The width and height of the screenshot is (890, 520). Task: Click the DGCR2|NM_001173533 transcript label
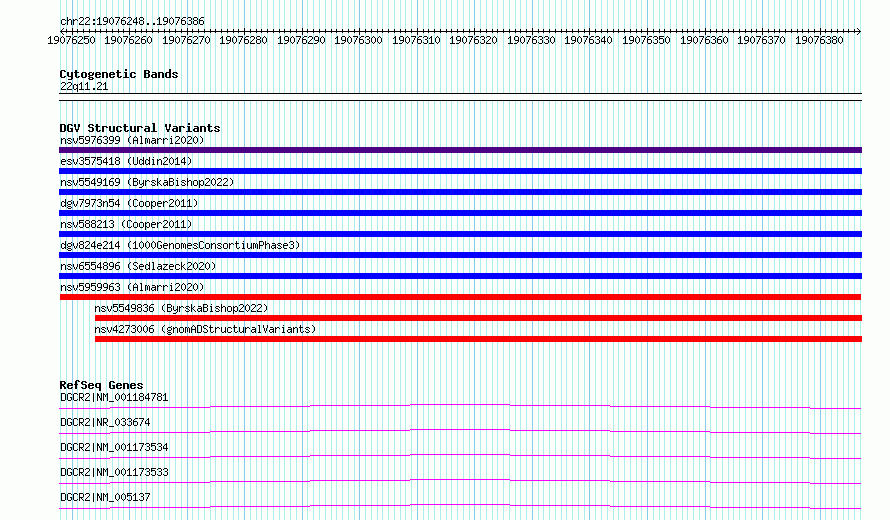114,472
